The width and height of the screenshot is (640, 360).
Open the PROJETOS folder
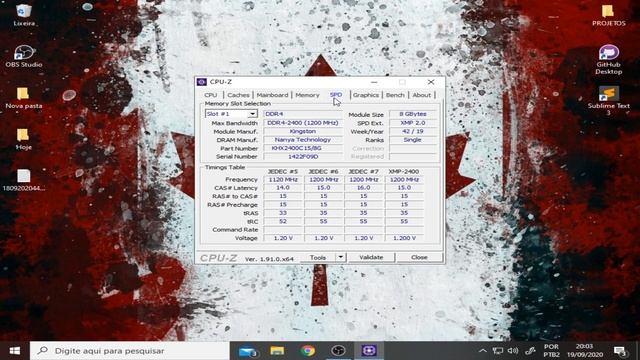[609, 15]
